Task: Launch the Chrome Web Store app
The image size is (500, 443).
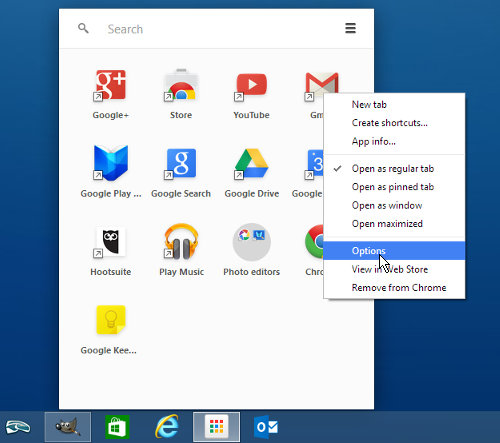Action: click(x=181, y=85)
